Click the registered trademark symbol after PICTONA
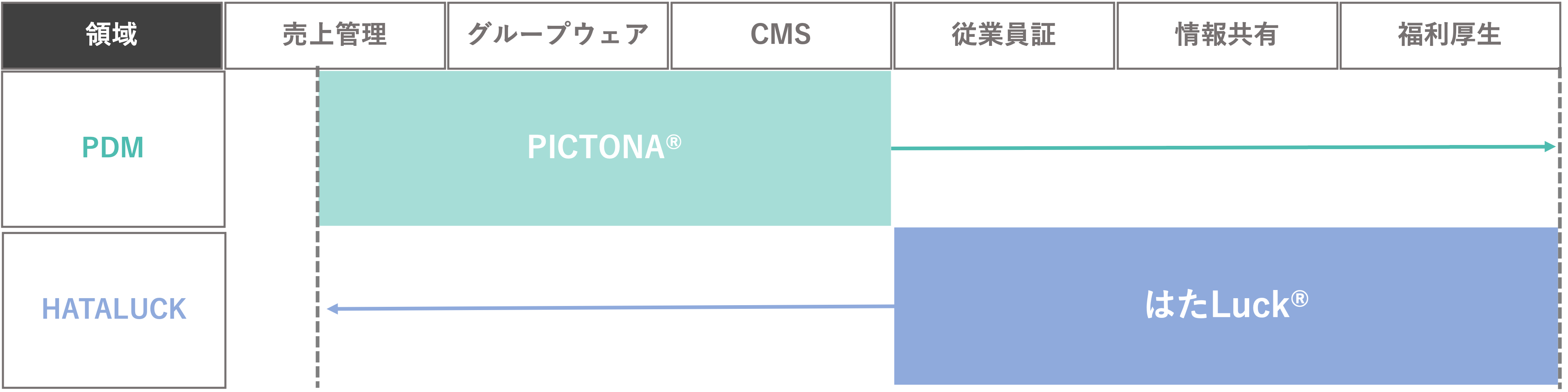Screen dimensions: 1568x392 pos(673,143)
